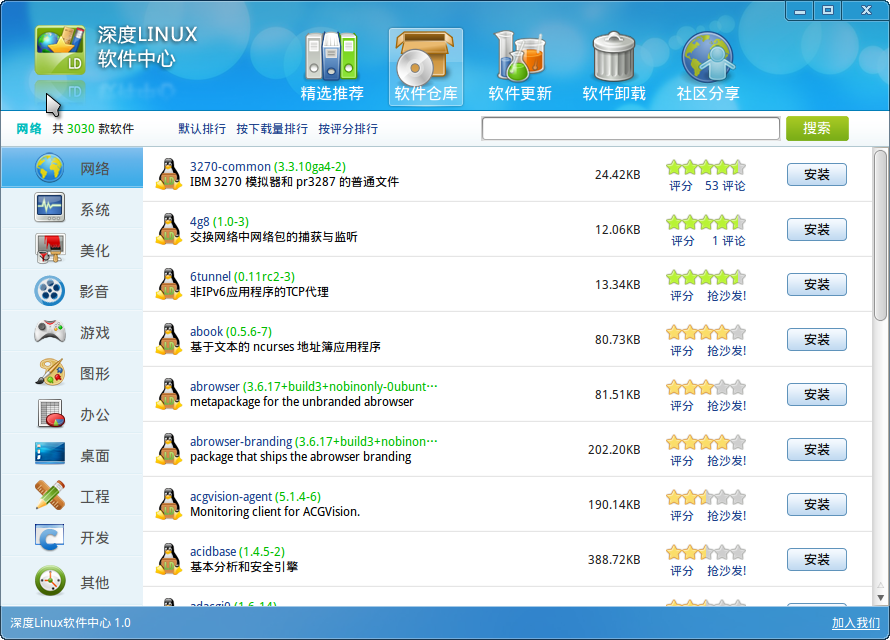This screenshot has height=640, width=890.
Task: Click the acidbase package penguin icon
Action: coord(169,559)
